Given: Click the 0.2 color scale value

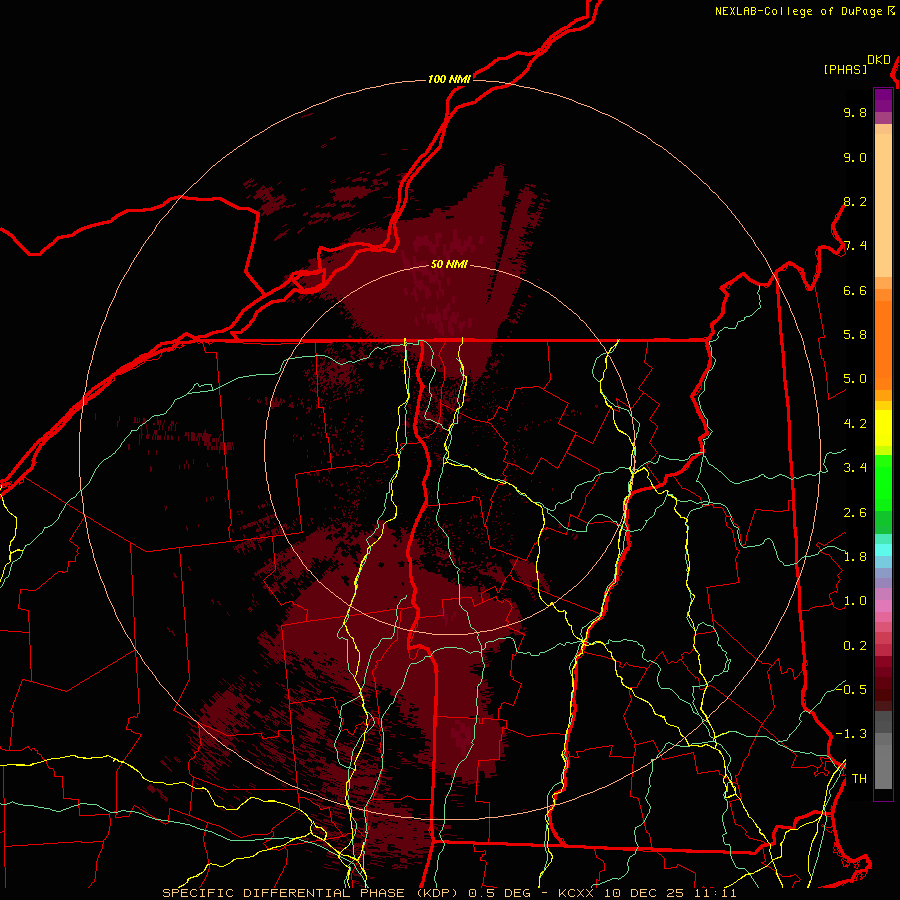Looking at the screenshot, I should point(855,646).
